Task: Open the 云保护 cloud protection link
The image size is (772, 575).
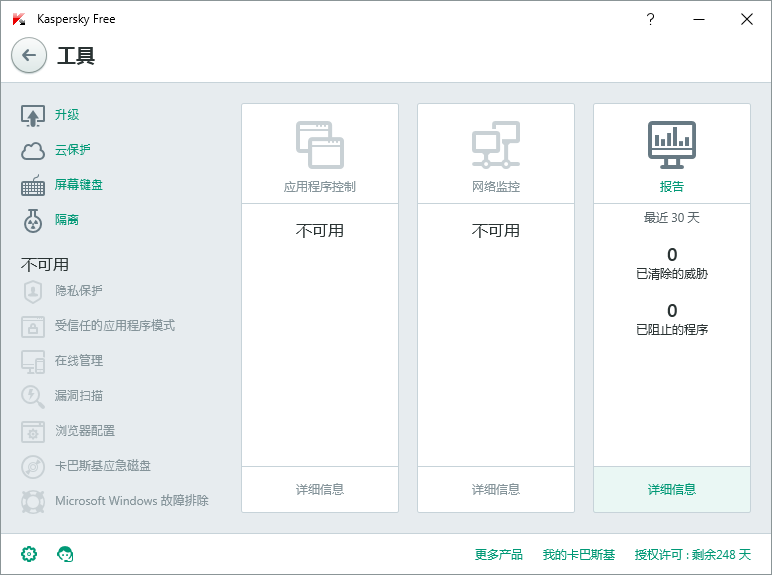Action: 73,150
